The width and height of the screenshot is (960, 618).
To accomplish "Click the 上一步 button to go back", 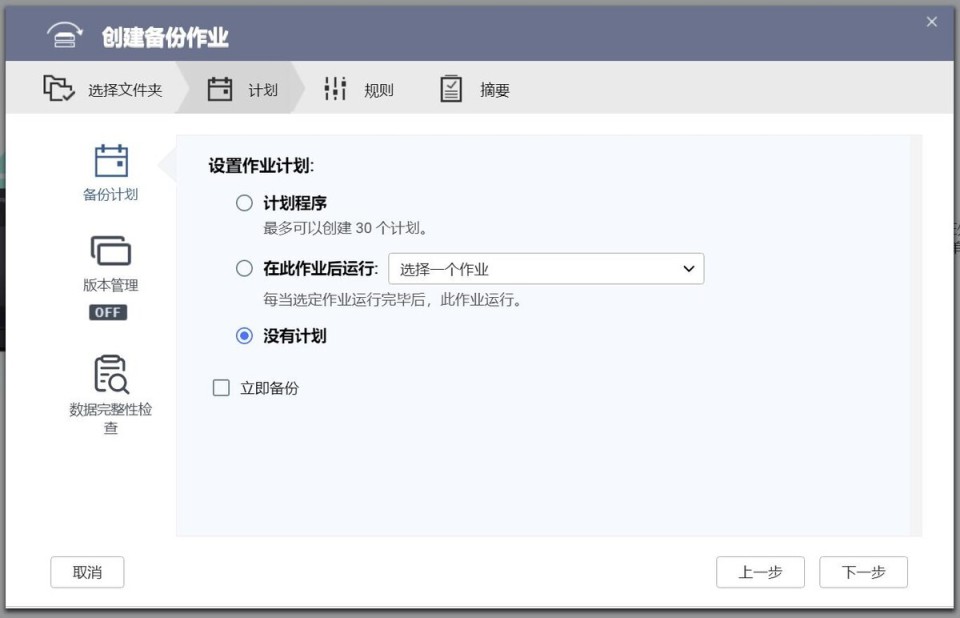I will [760, 572].
